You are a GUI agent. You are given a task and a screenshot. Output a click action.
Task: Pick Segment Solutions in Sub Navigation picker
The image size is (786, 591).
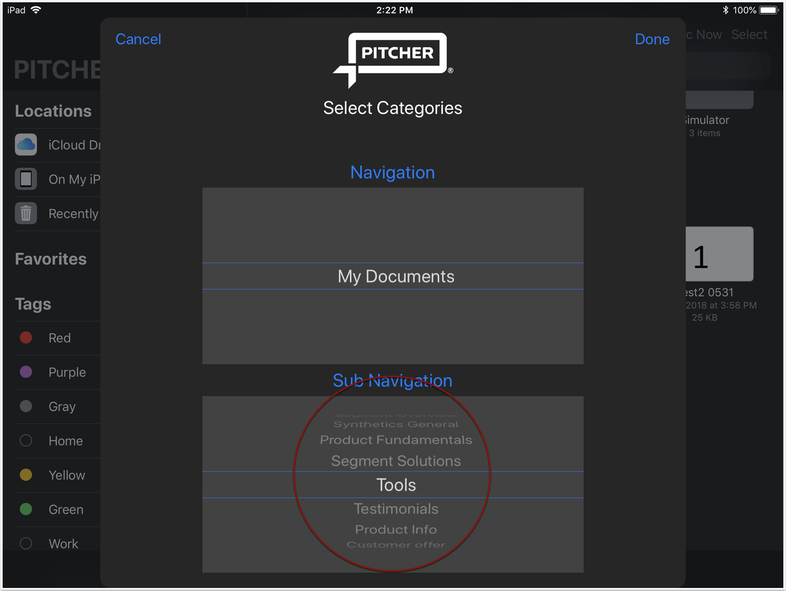coord(395,461)
